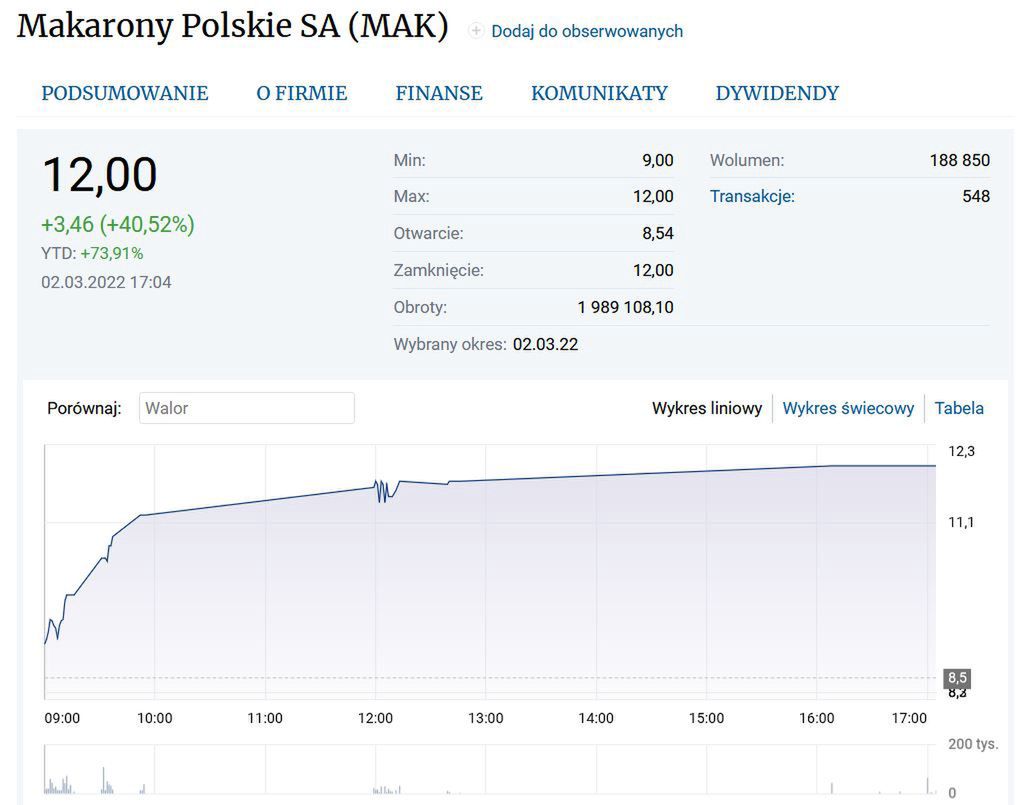
Task: Switch to the Tabela view
Action: click(958, 408)
